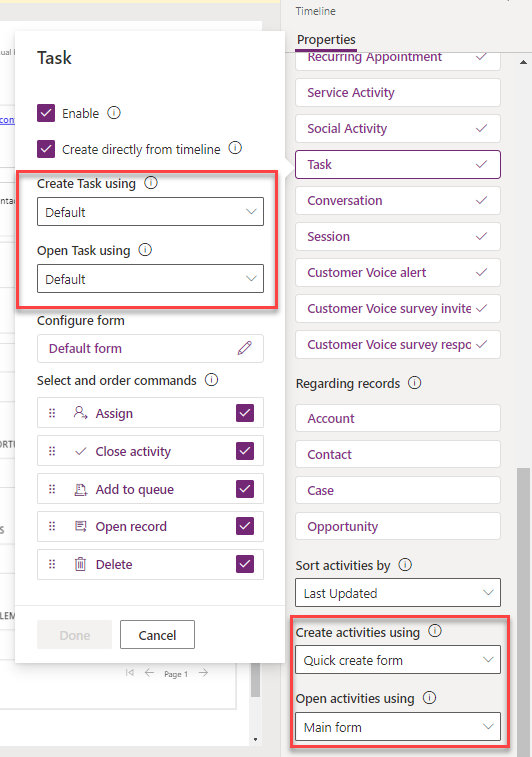
Task: Click drag handle icon for Assign command
Action: [x=52, y=413]
